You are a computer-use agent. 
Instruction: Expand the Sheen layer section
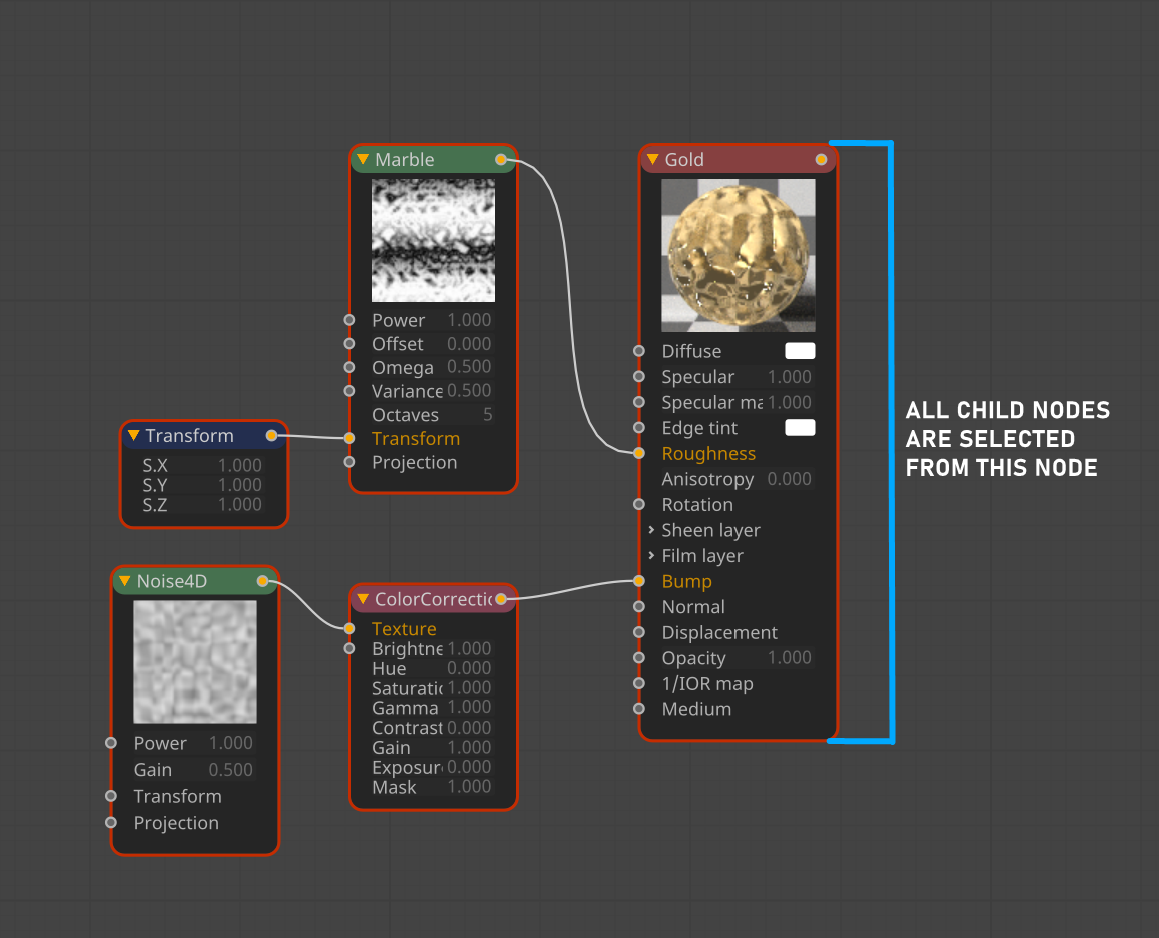(652, 530)
